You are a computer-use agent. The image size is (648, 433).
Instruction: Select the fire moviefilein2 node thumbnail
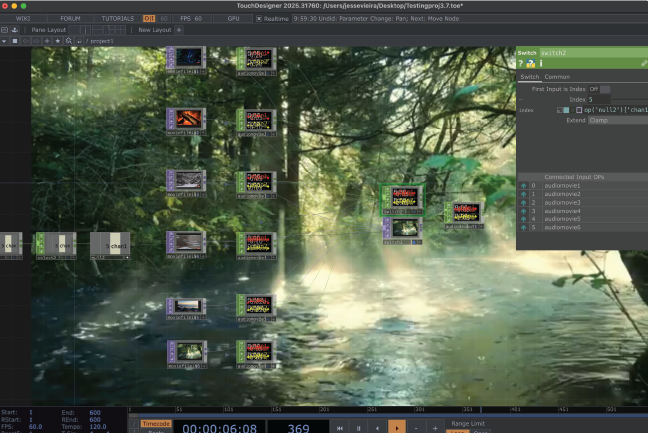point(187,121)
